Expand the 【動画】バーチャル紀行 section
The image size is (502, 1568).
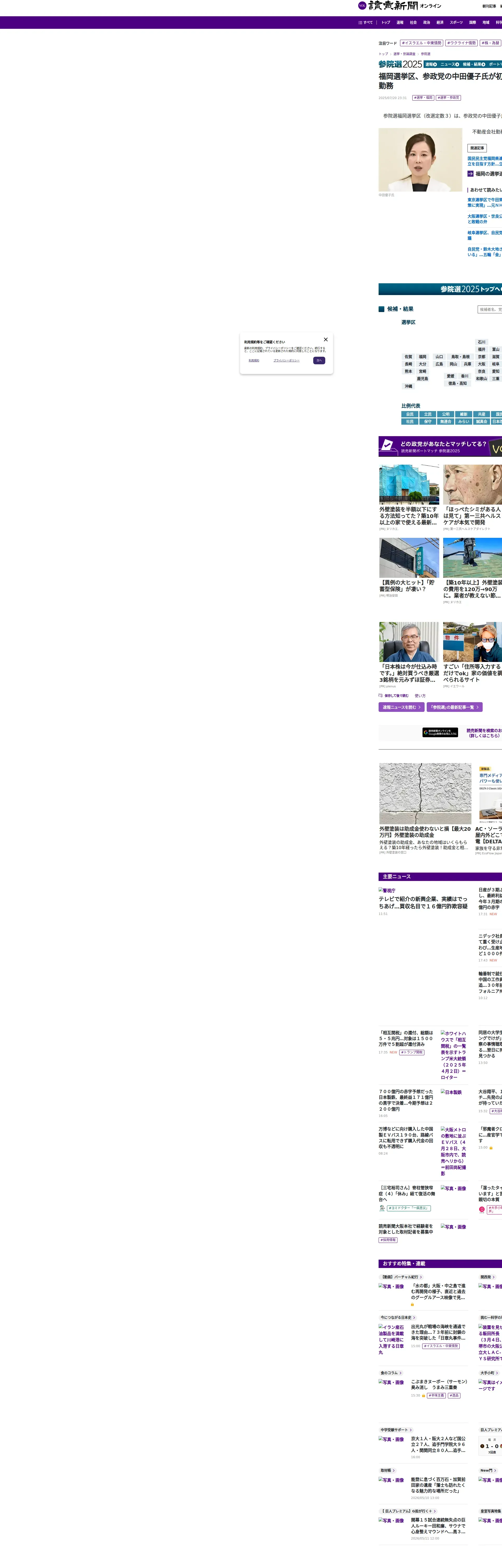click(402, 1277)
